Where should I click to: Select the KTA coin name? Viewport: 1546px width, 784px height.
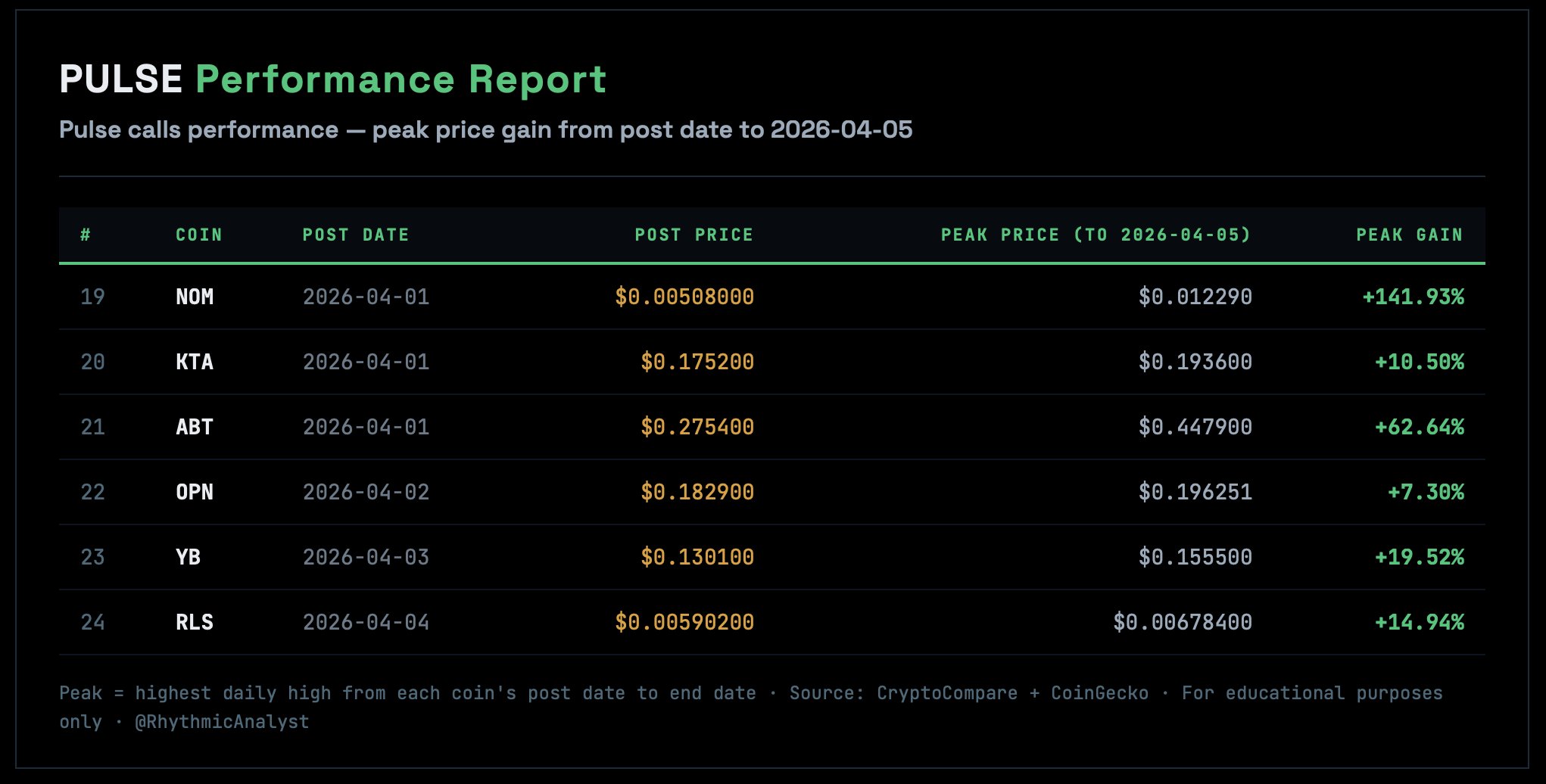[x=195, y=362]
